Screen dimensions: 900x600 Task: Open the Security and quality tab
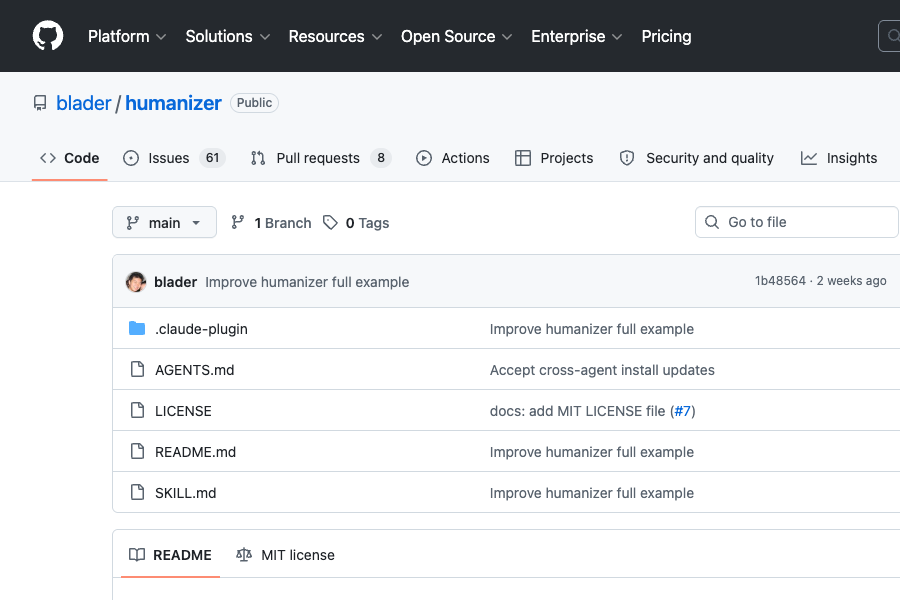pyautogui.click(x=696, y=158)
